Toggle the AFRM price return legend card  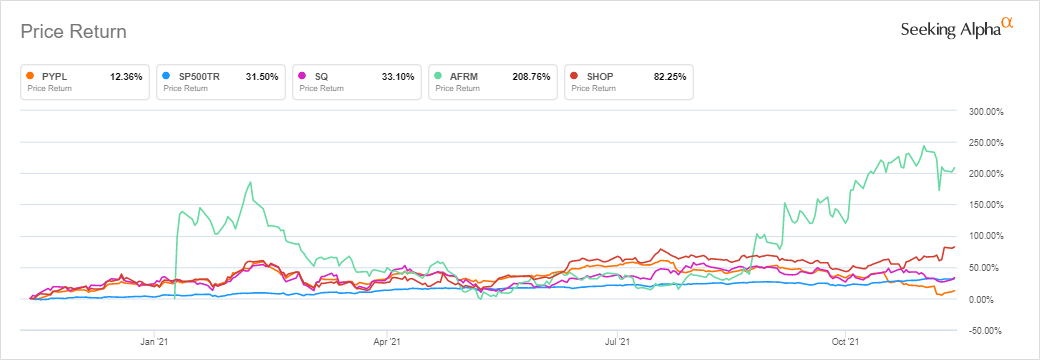[493, 82]
